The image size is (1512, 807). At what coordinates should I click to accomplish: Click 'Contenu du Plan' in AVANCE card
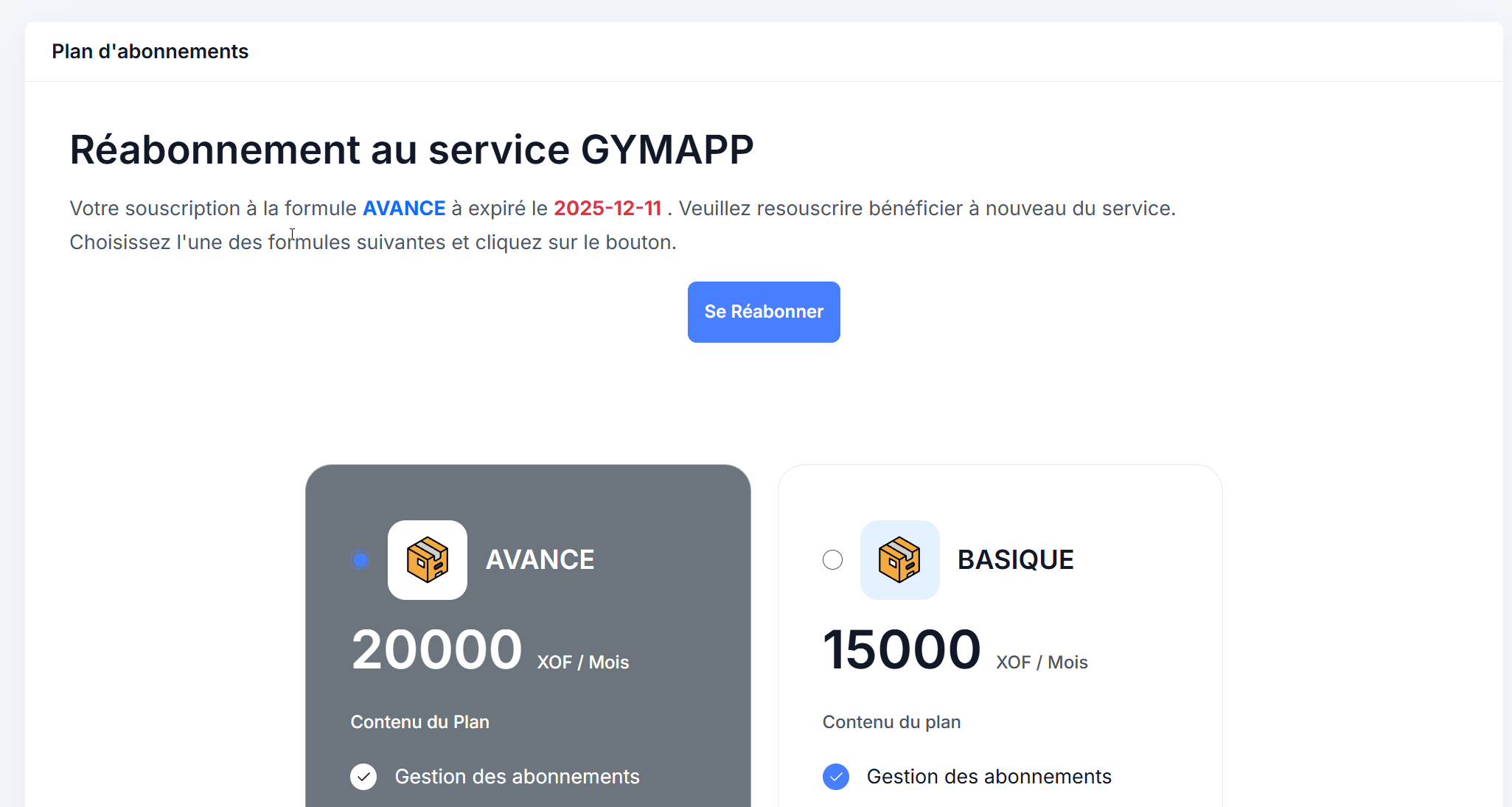pyautogui.click(x=420, y=722)
